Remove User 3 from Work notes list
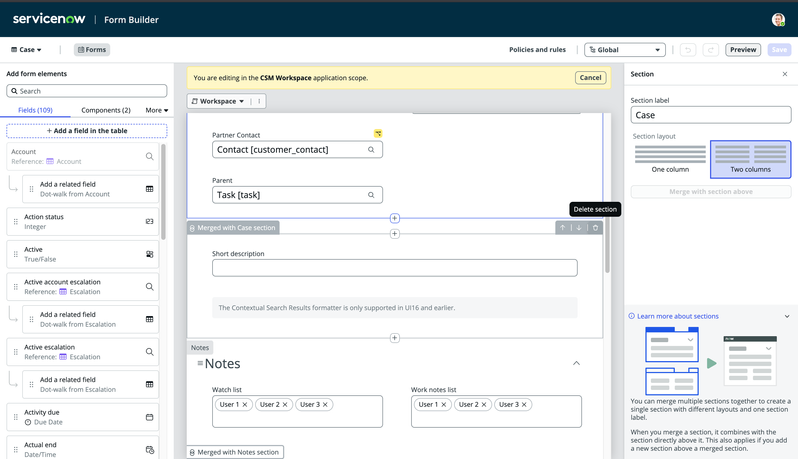798x459 pixels. point(524,405)
